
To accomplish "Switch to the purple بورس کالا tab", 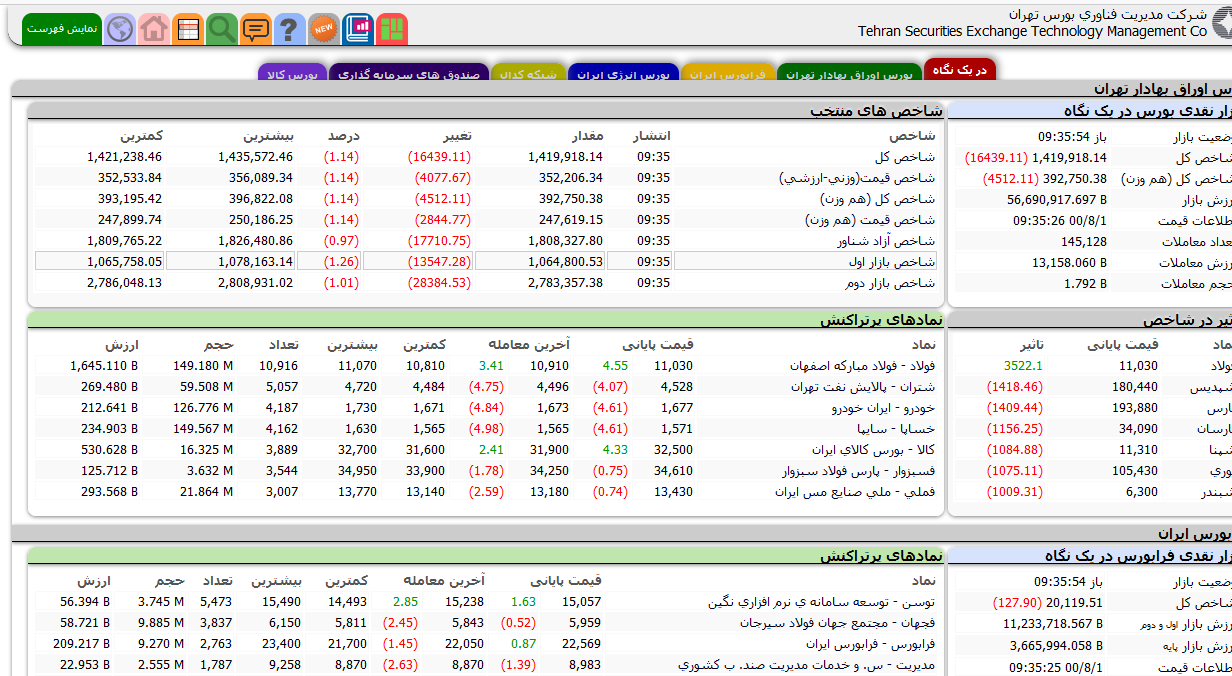I will pos(292,74).
